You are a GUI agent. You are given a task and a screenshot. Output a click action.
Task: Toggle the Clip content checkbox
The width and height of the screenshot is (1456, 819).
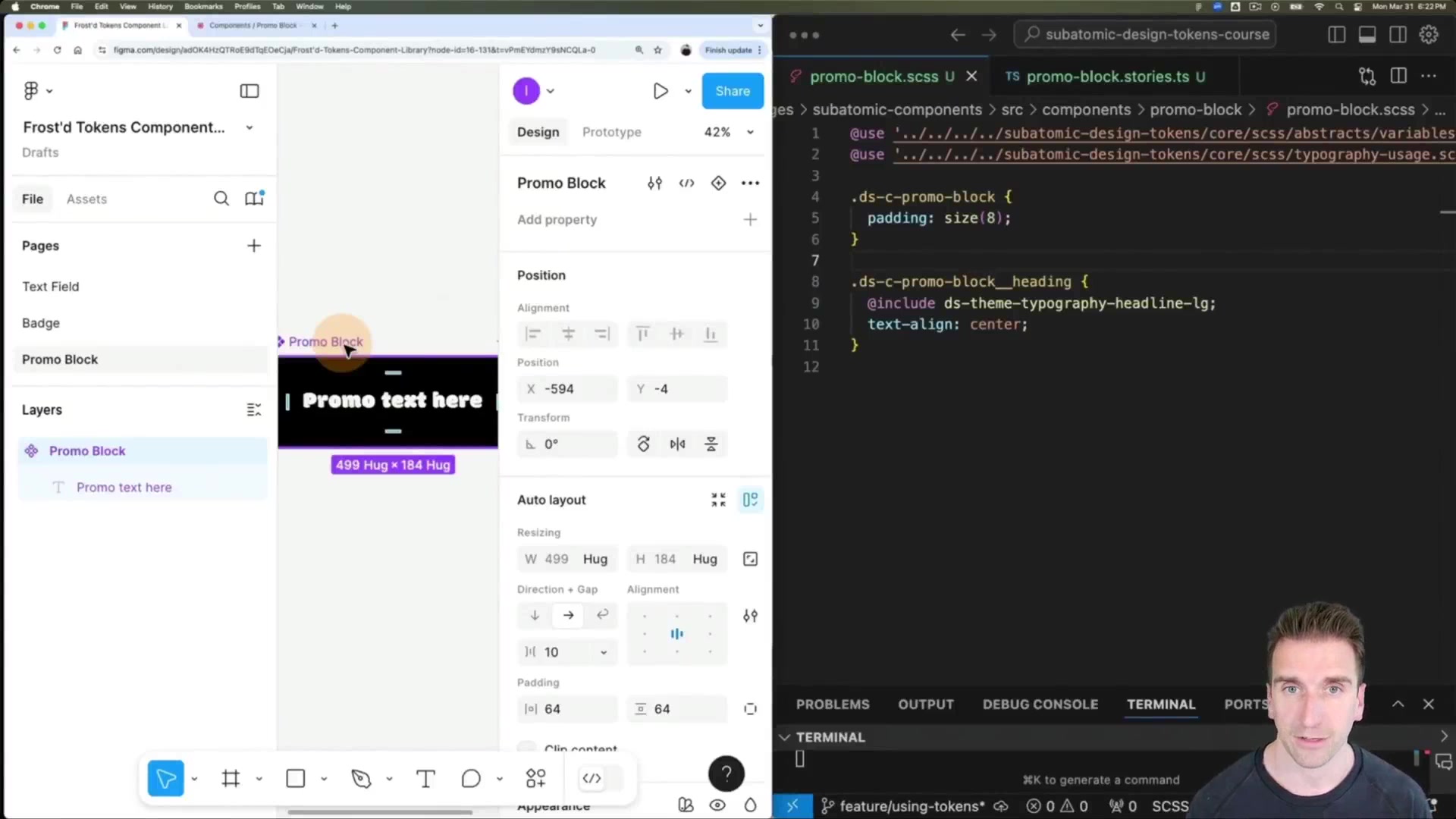tap(526, 747)
